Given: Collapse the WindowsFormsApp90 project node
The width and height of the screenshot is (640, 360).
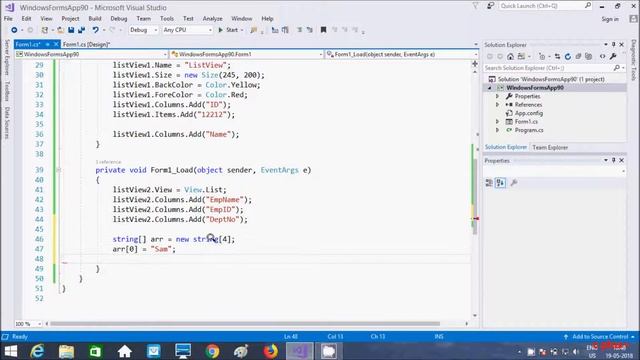Looking at the screenshot, I should pyautogui.click(x=490, y=88).
